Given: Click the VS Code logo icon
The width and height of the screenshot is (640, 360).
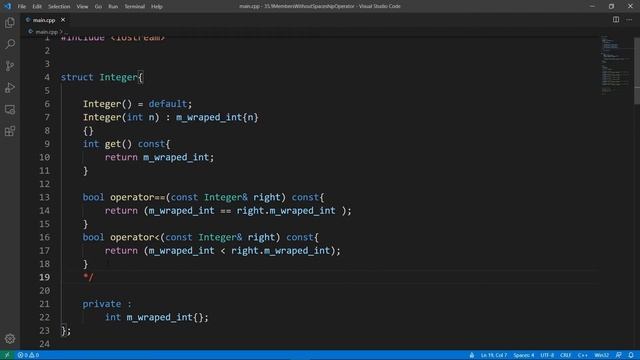Looking at the screenshot, I should 7,6.
